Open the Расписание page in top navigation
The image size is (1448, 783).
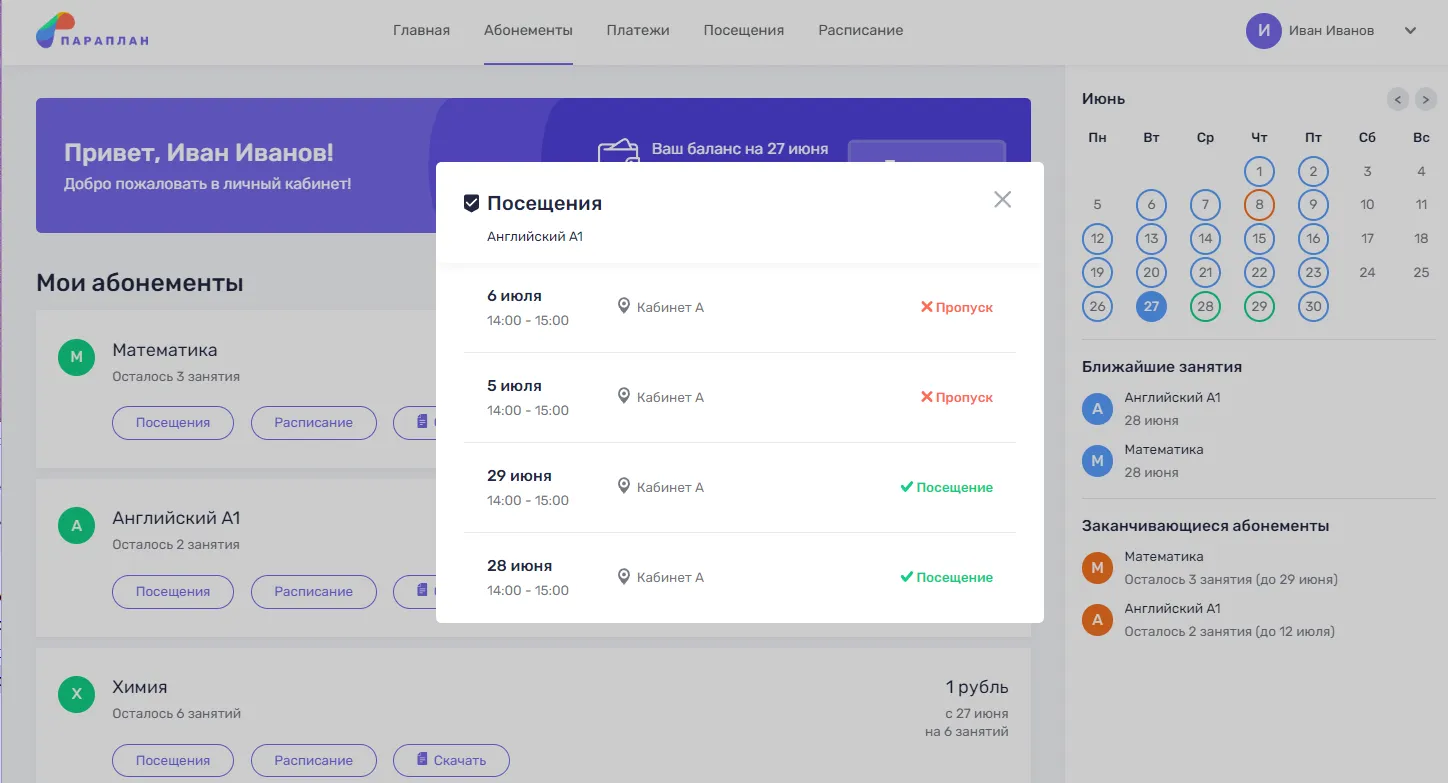pyautogui.click(x=860, y=30)
